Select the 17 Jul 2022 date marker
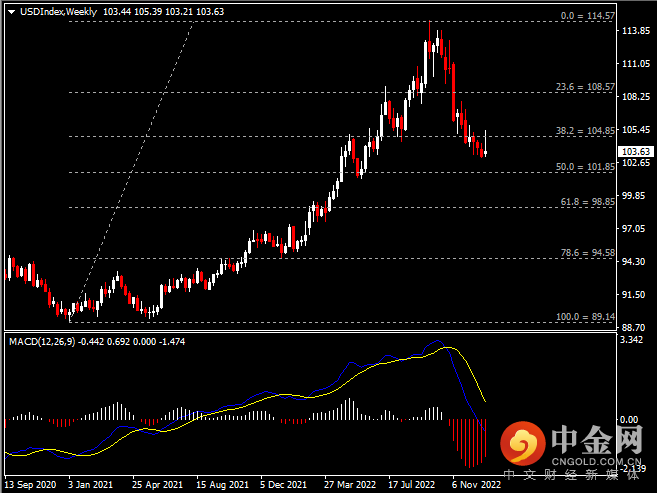Image resolution: width=657 pixels, height=493 pixels. [x=410, y=482]
